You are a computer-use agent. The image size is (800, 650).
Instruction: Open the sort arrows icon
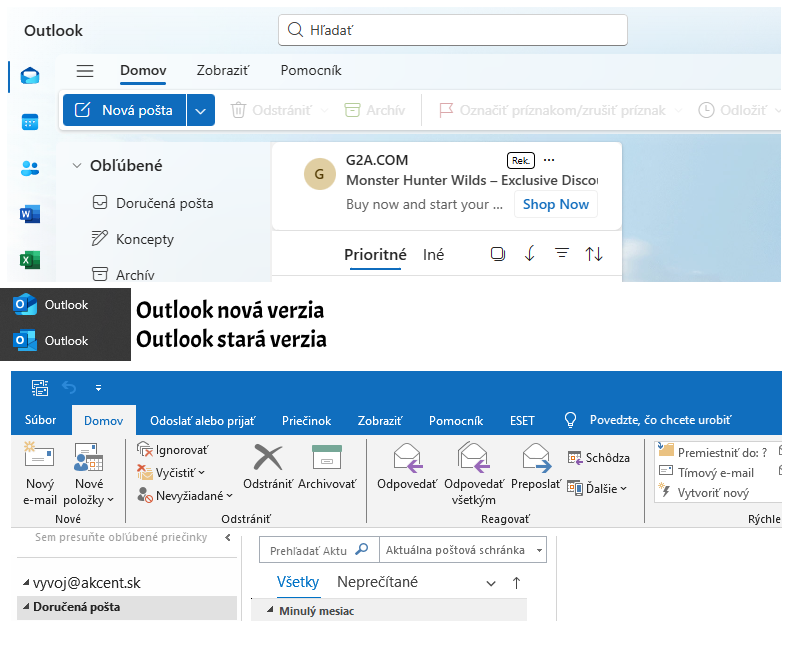tap(594, 254)
